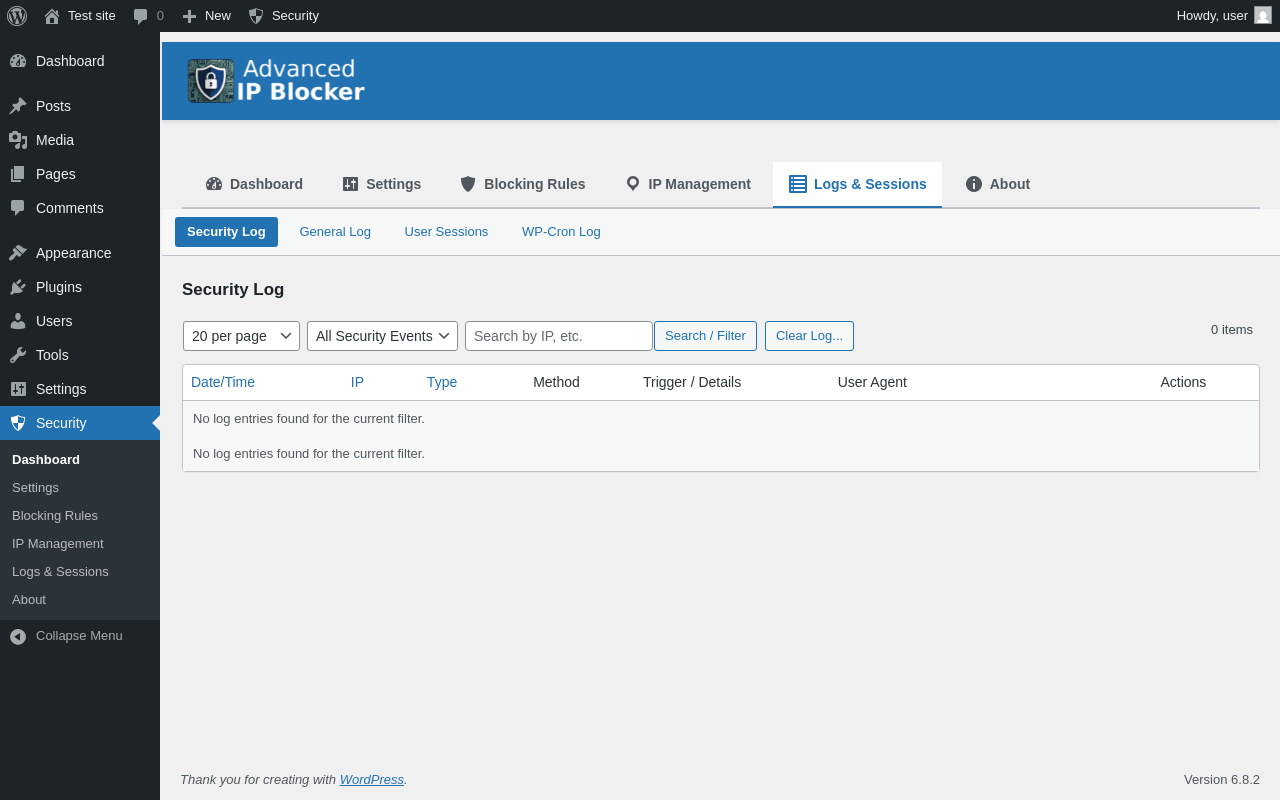Open the About tab label
This screenshot has height=800, width=1280.
click(x=1010, y=184)
